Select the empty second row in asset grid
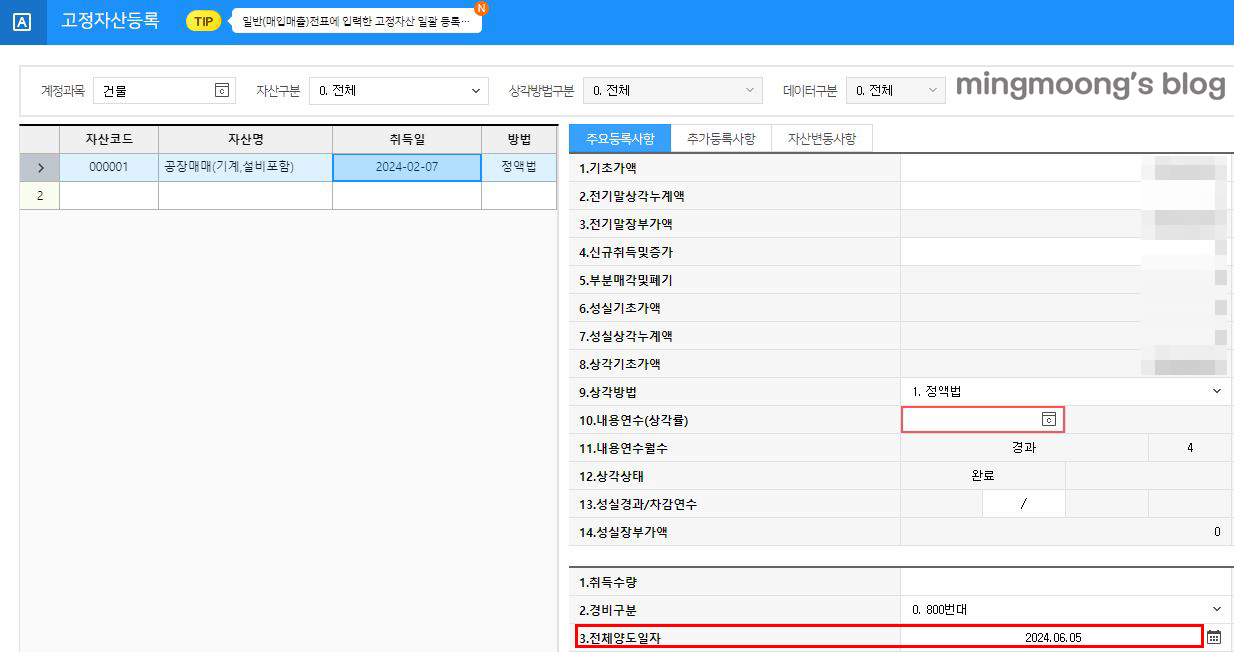Image resolution: width=1234 pixels, height=652 pixels. point(244,195)
